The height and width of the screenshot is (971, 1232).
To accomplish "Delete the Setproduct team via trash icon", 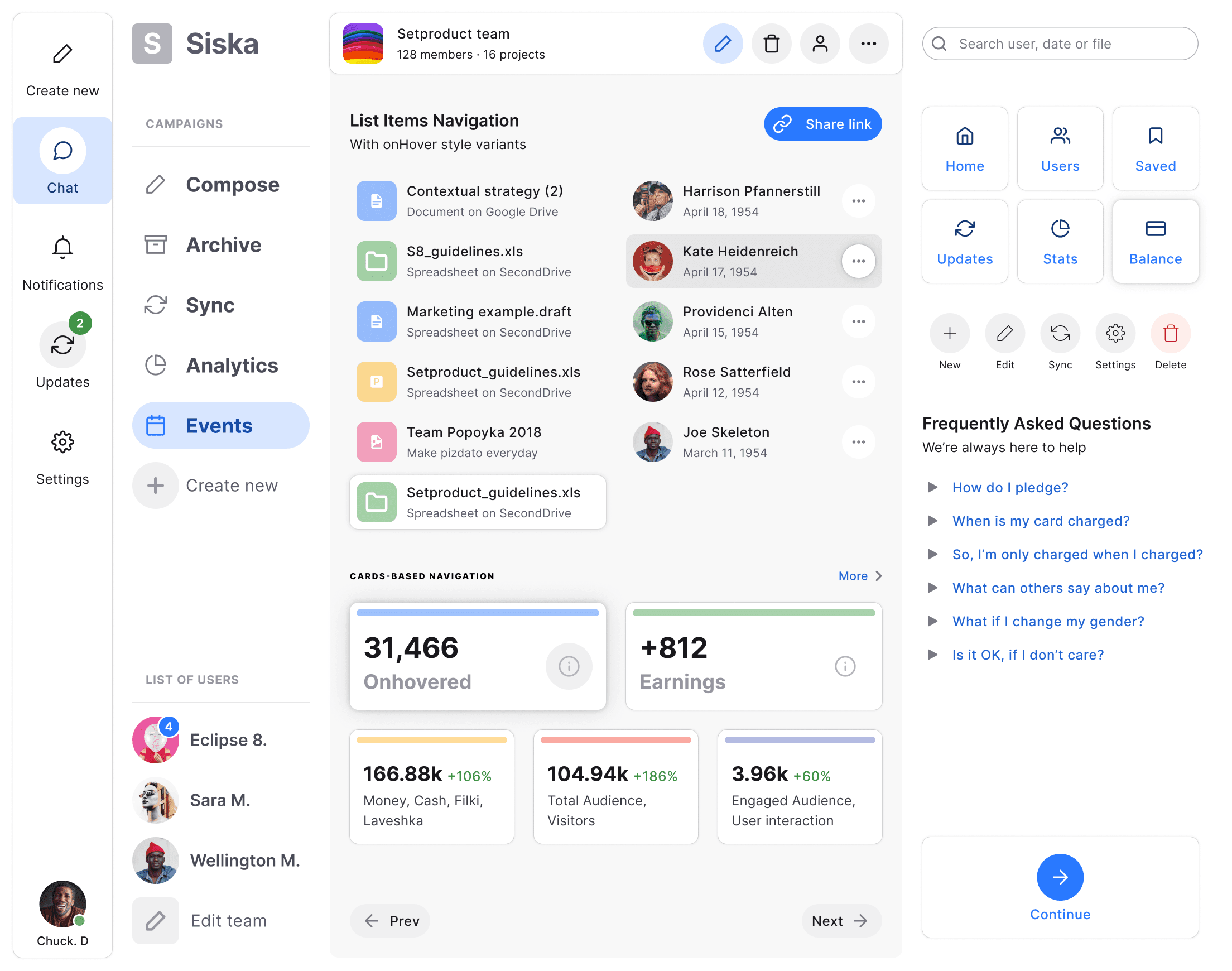I will (x=771, y=43).
